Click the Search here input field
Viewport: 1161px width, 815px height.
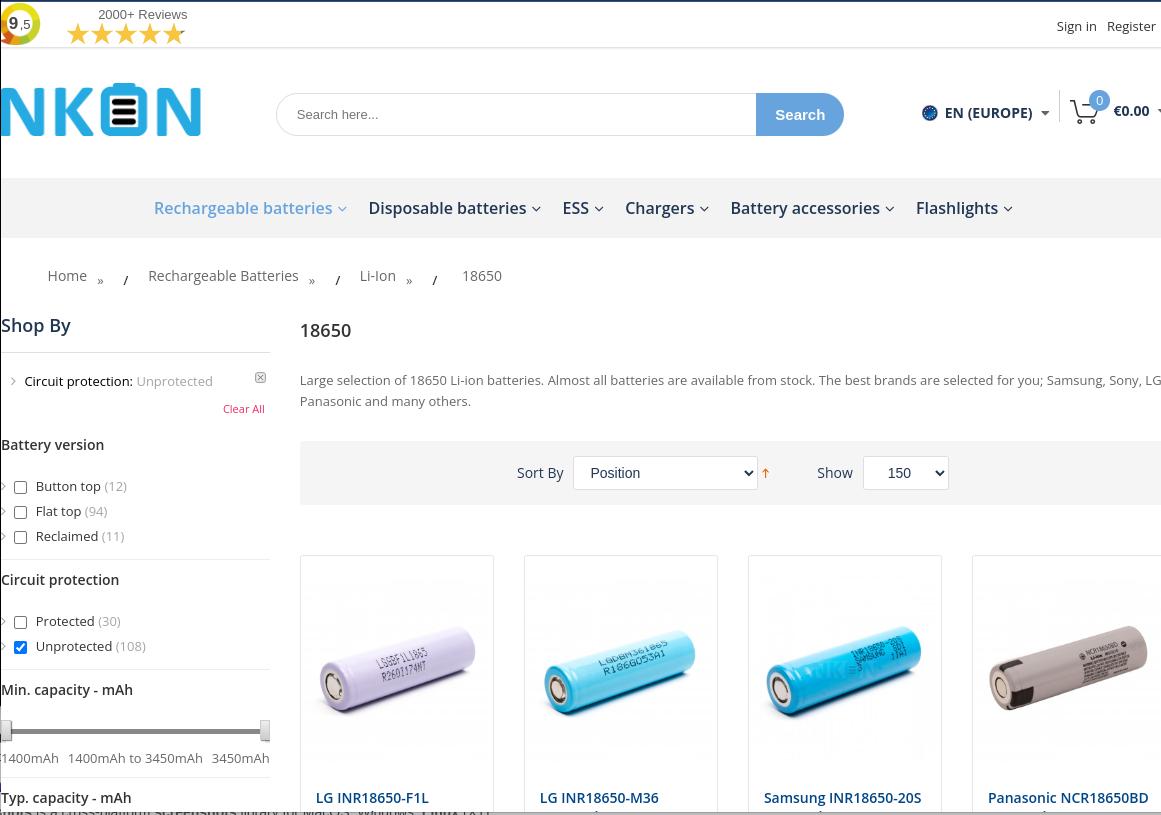(516, 115)
